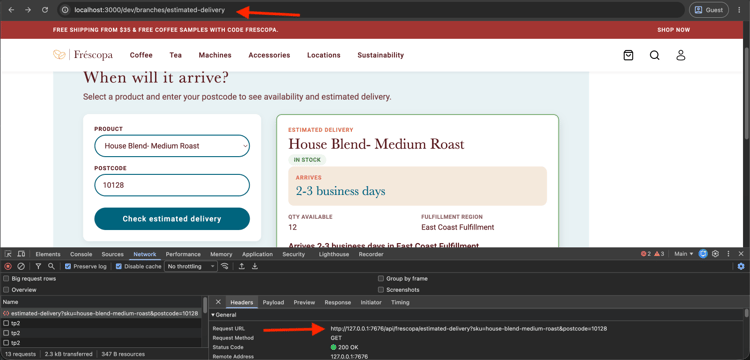750x360 pixels.
Task: Clear the network log
Action: pyautogui.click(x=21, y=266)
